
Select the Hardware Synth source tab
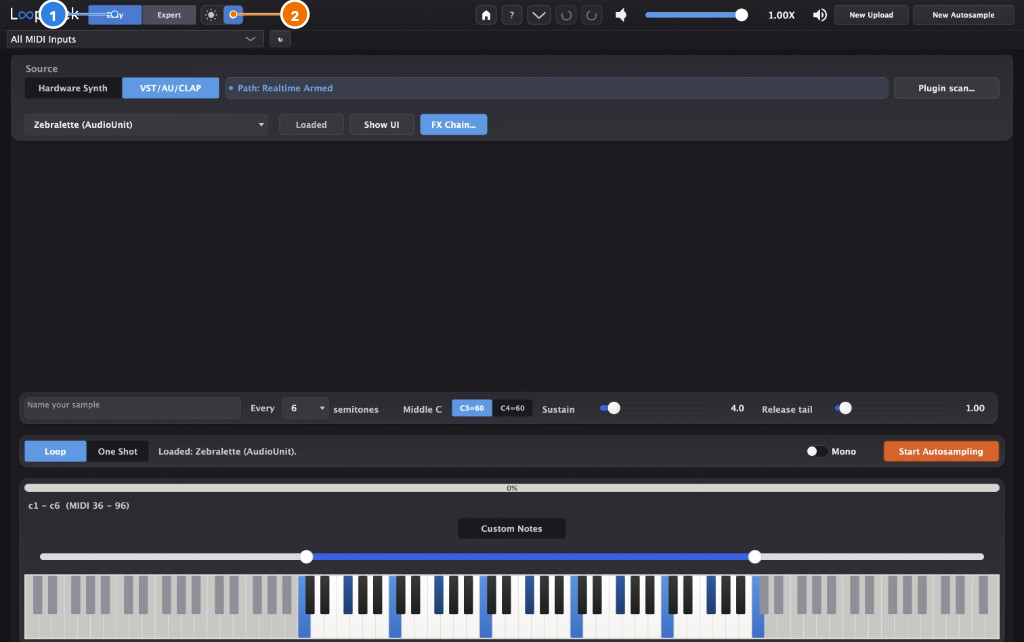[73, 88]
